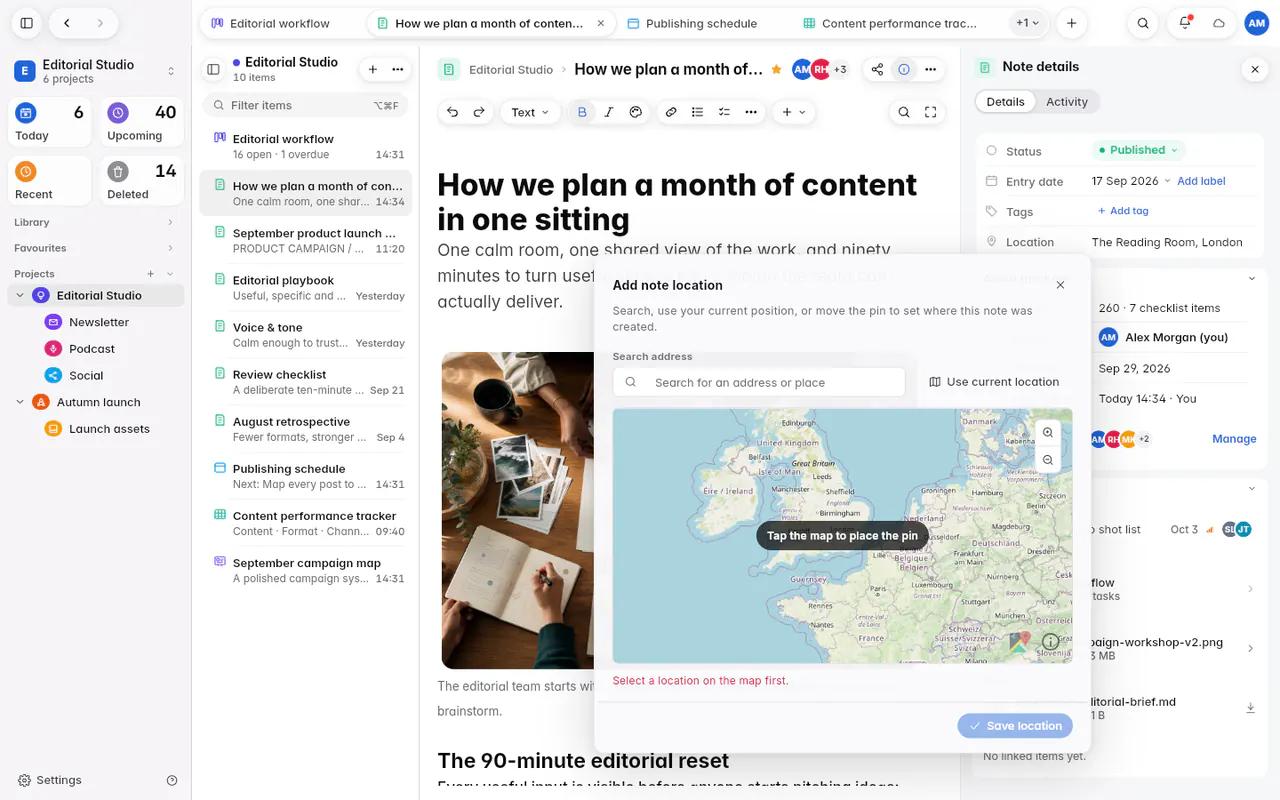Screen dimensions: 1280x800
Task: Close the Add note location dialog
Action: coord(1060,285)
